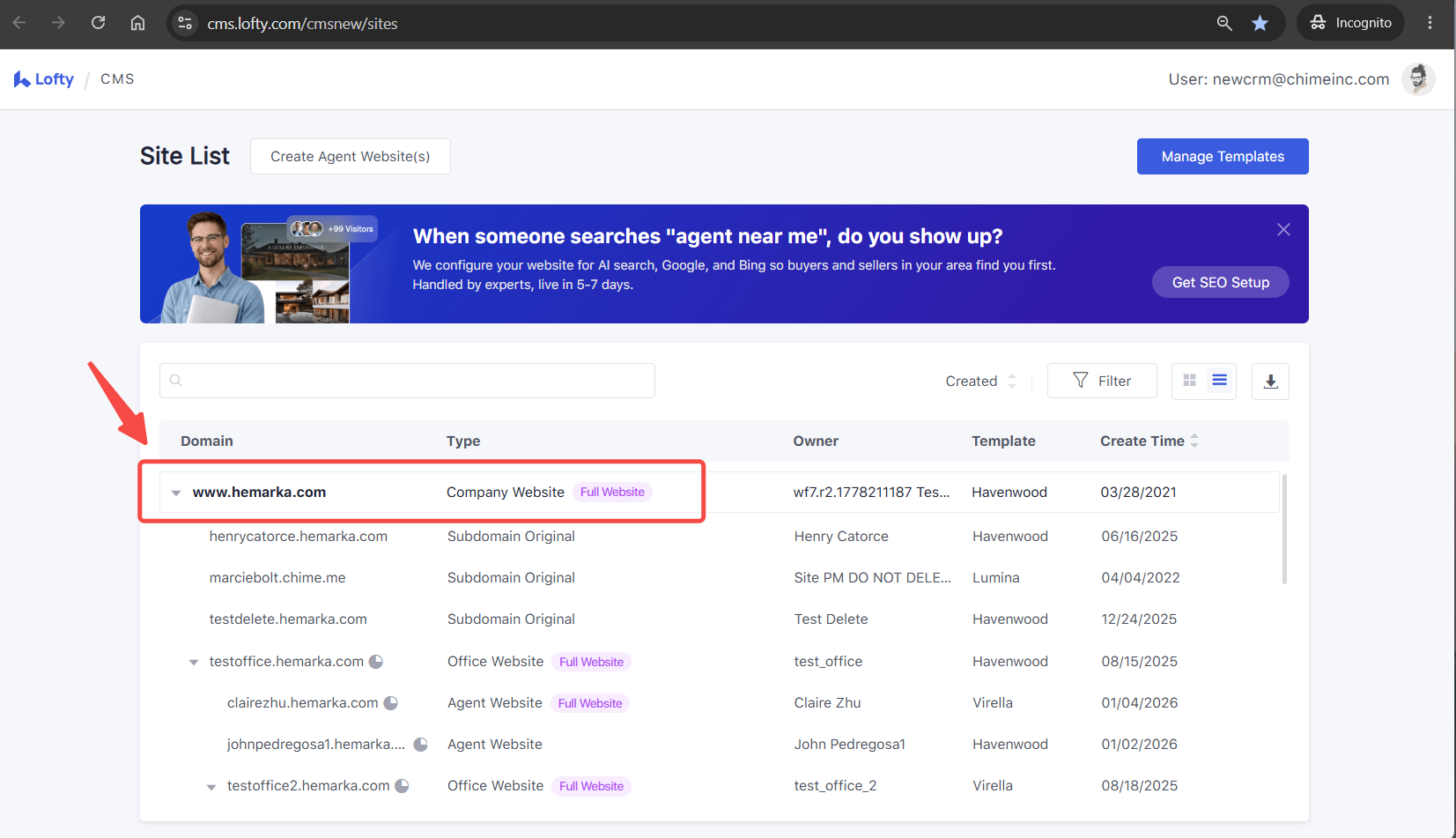1456x838 pixels.
Task: Click status icon beside johnpedregosa1.hemarka
Action: 421,745
